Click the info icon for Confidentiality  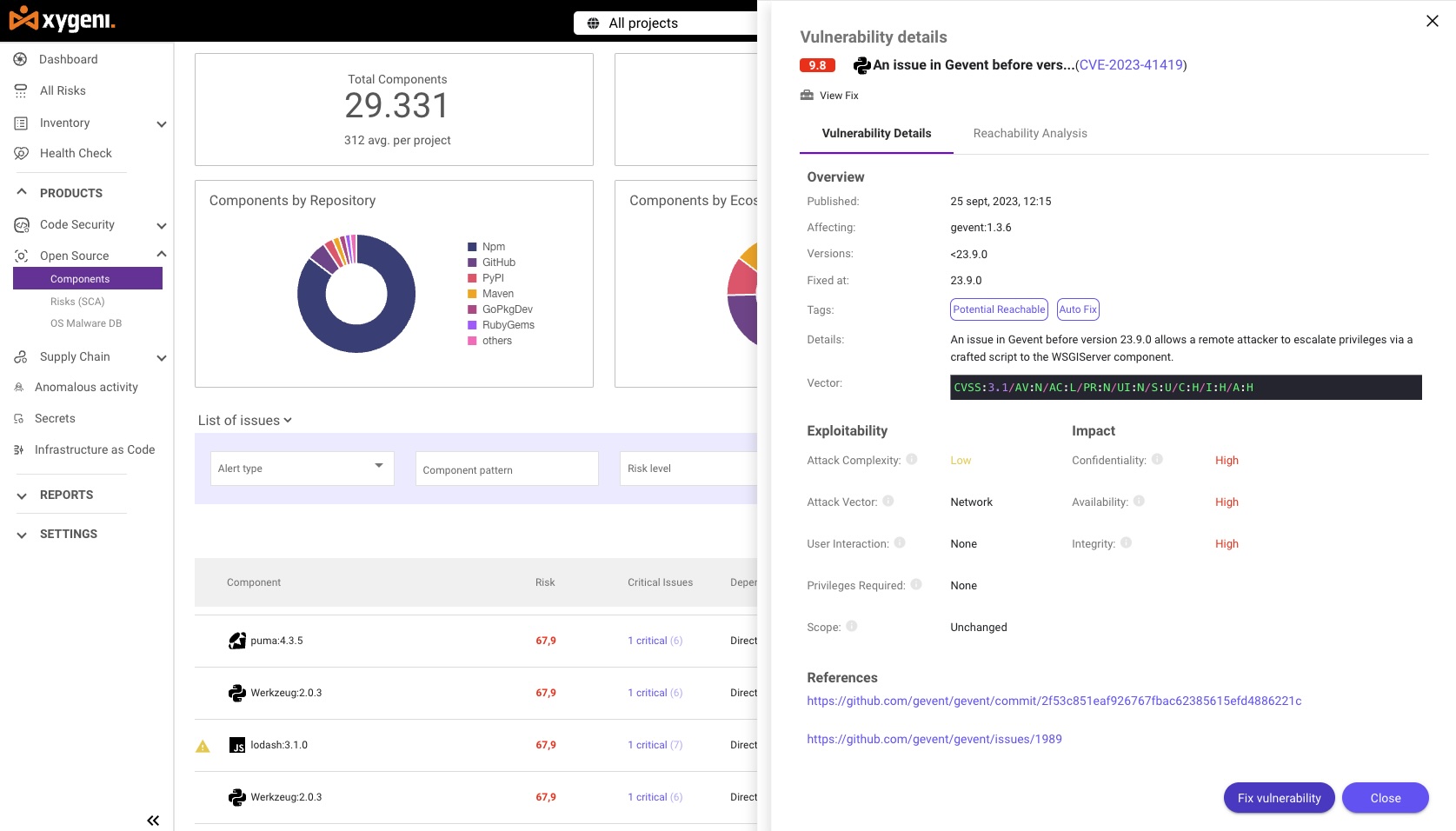pos(1157,459)
